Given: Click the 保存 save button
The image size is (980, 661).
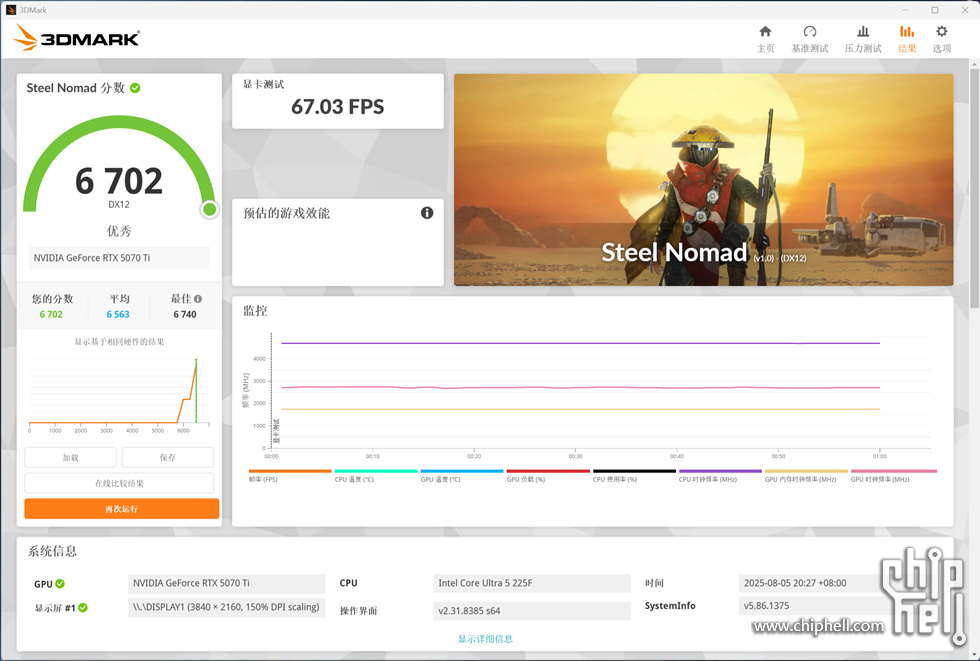Looking at the screenshot, I should tap(168, 457).
